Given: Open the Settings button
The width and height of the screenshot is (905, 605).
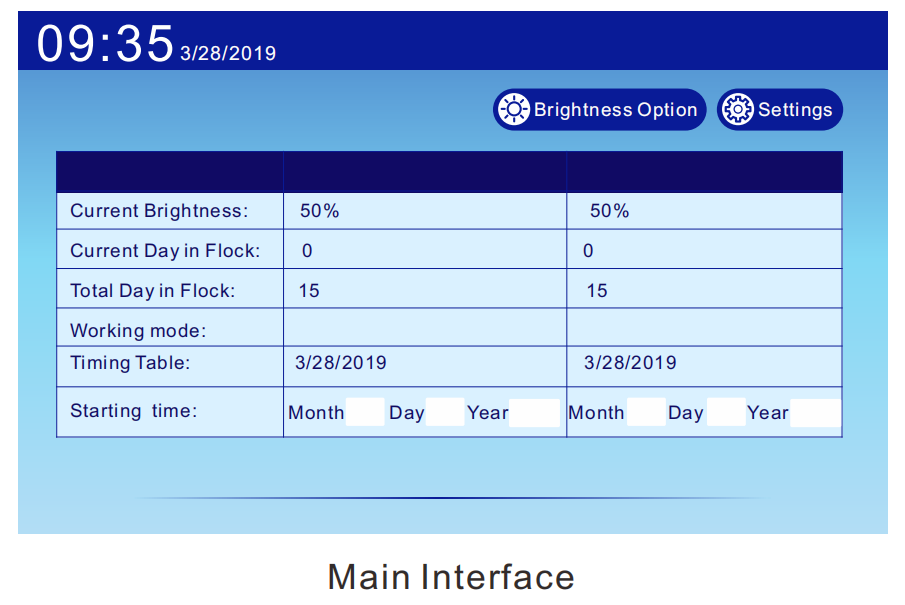Looking at the screenshot, I should point(779,109).
